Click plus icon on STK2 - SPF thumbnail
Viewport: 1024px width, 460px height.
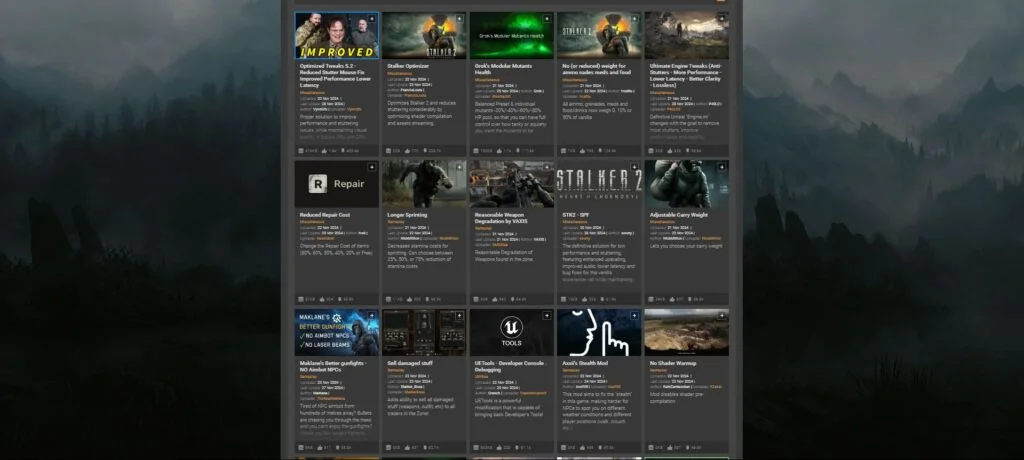point(634,167)
